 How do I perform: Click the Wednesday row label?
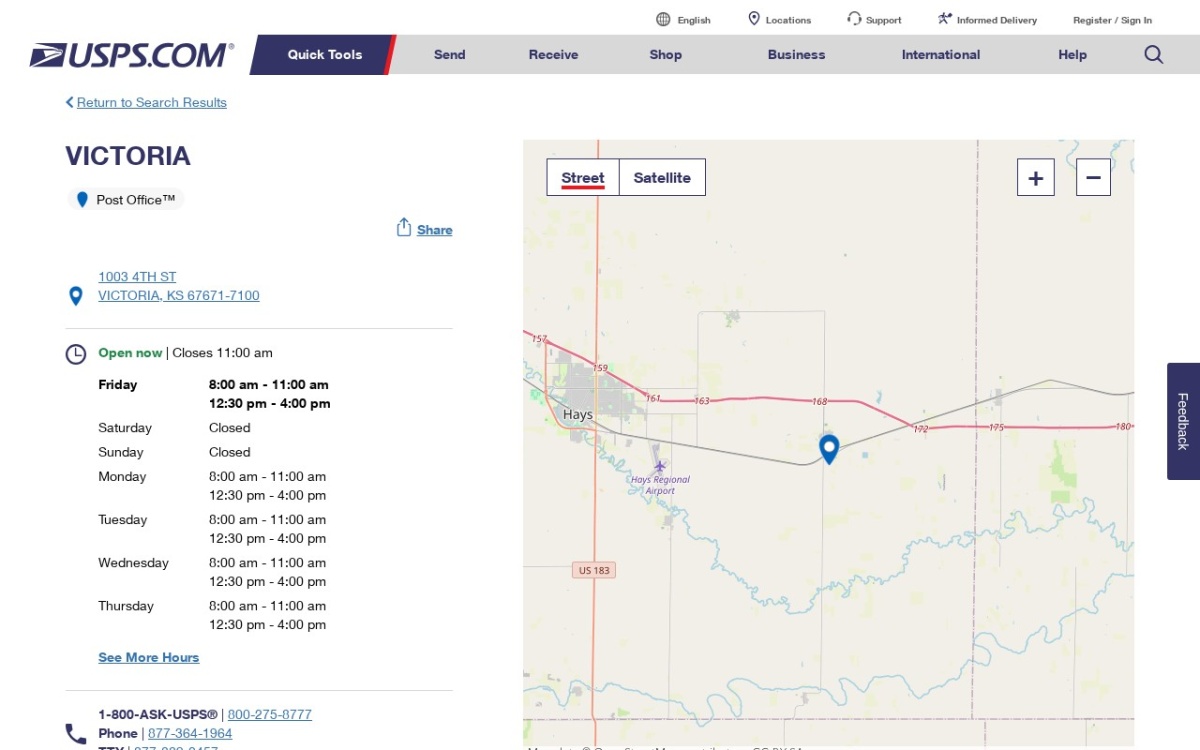coord(133,562)
